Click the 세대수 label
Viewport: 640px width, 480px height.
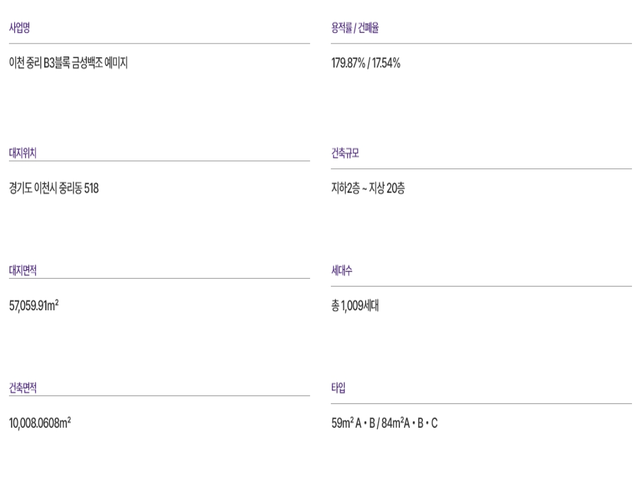(342, 270)
